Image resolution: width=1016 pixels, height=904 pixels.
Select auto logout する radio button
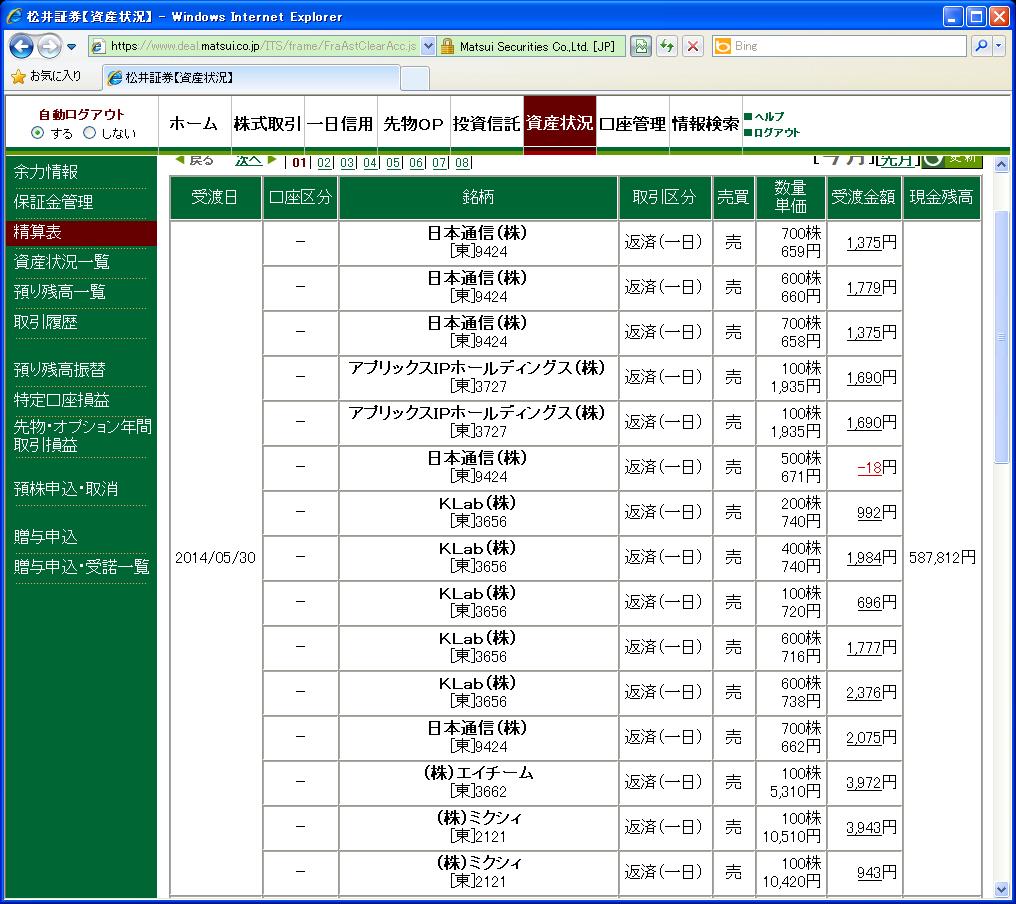[x=38, y=133]
